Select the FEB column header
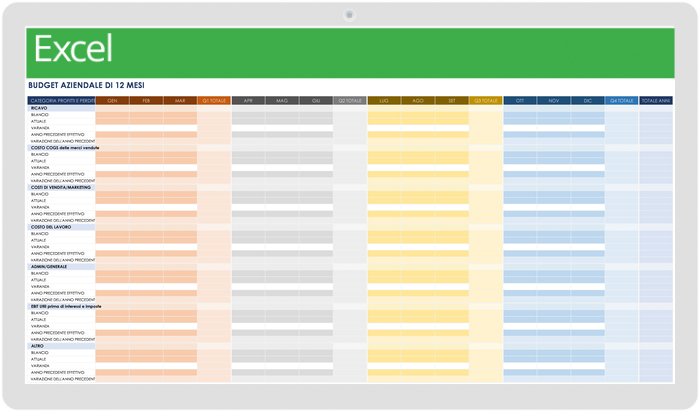 tap(146, 101)
